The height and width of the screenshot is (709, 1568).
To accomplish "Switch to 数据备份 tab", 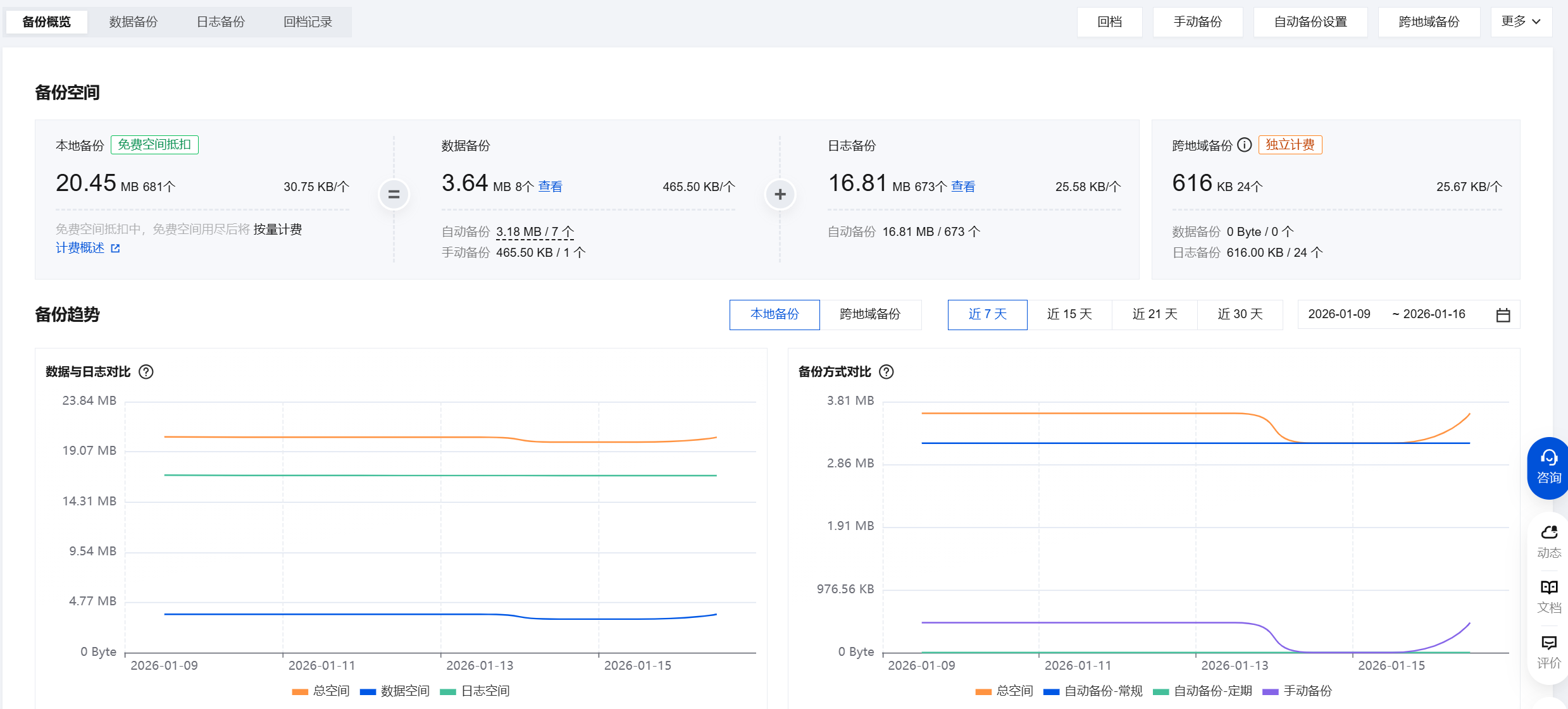I will 133,22.
